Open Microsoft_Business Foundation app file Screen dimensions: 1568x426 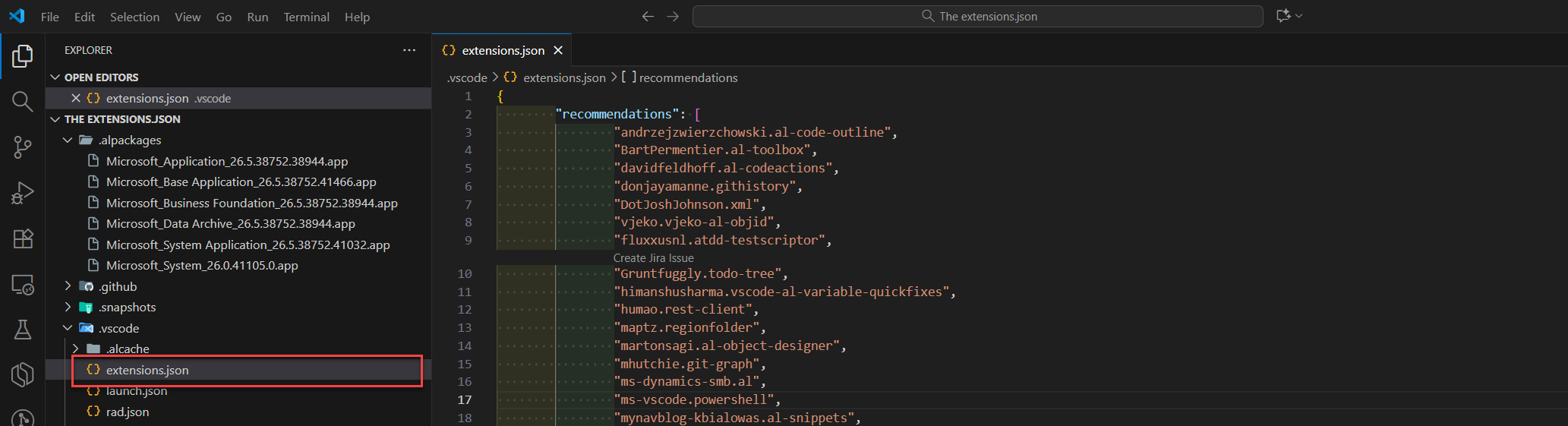tap(251, 203)
